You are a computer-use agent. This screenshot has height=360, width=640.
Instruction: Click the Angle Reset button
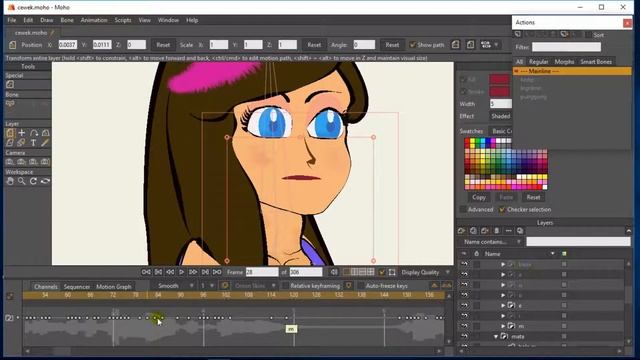click(392, 45)
